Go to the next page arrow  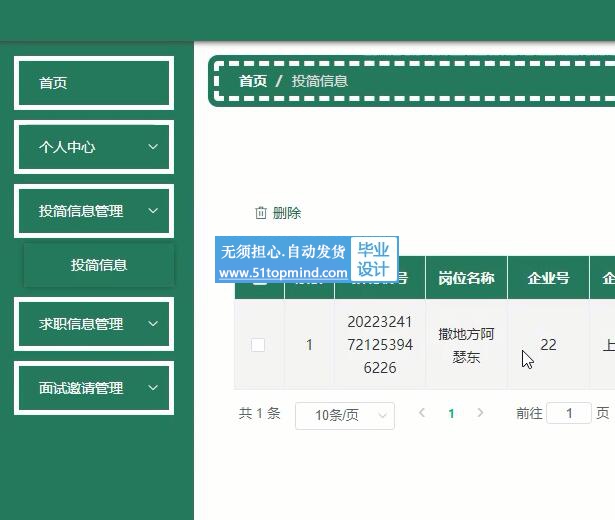tap(480, 413)
